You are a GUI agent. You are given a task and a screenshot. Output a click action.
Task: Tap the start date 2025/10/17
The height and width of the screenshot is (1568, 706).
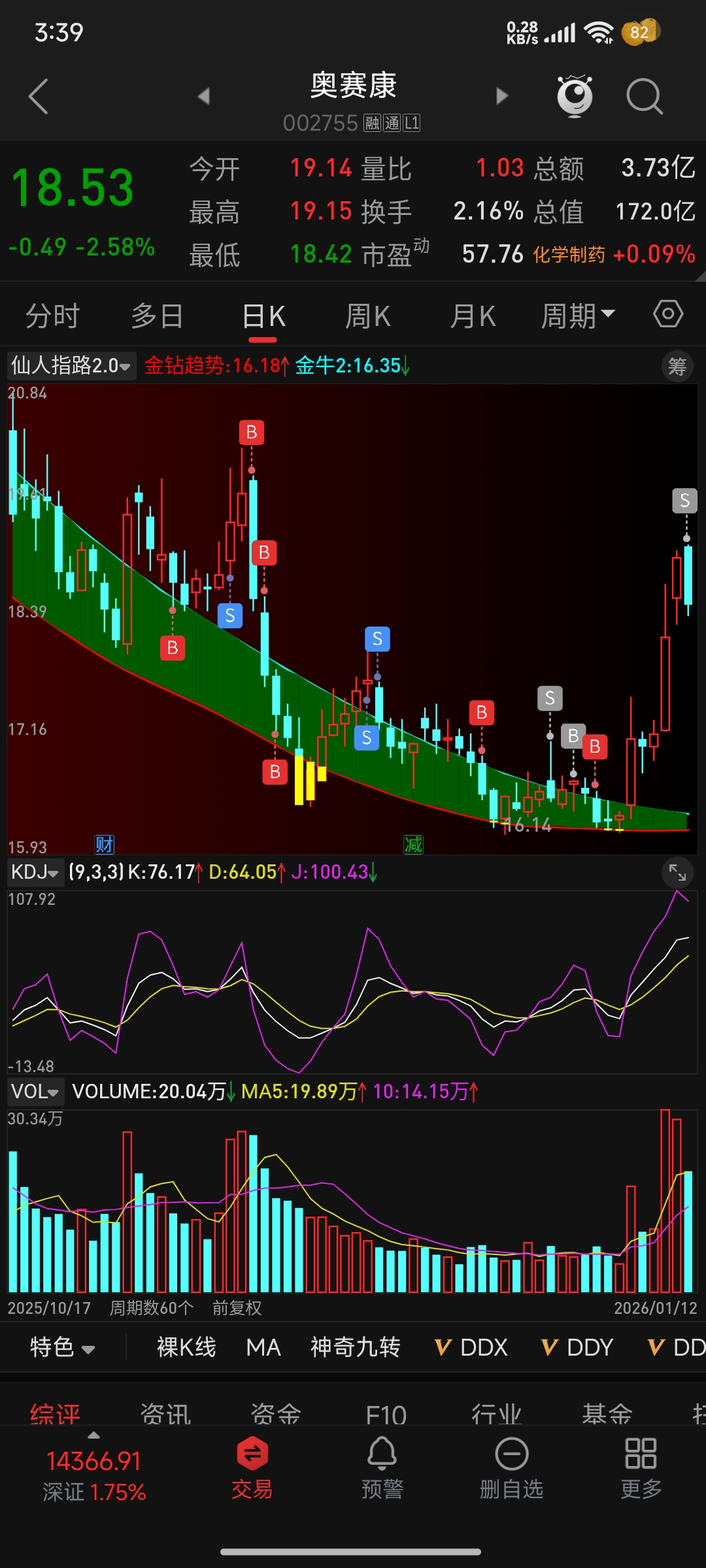point(49,1308)
